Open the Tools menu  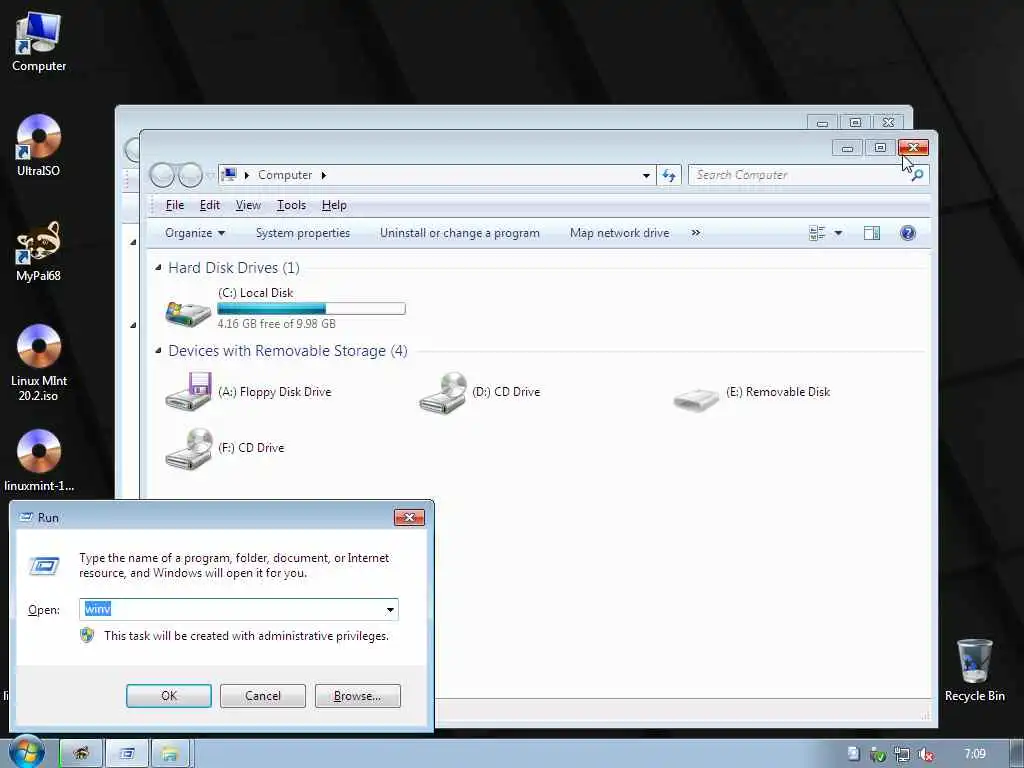[291, 205]
